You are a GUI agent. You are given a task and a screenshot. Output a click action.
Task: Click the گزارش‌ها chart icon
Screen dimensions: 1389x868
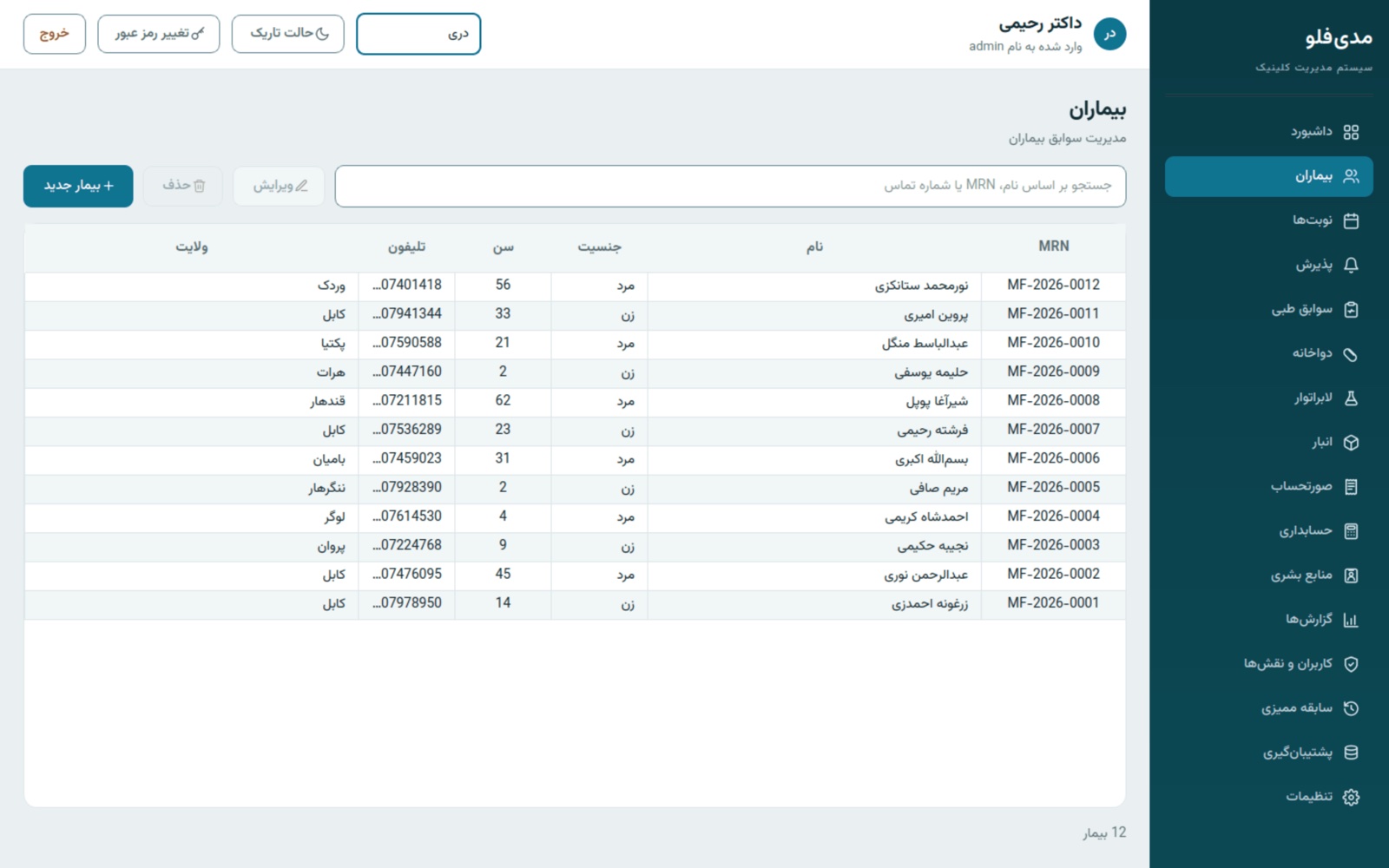pyautogui.click(x=1351, y=619)
